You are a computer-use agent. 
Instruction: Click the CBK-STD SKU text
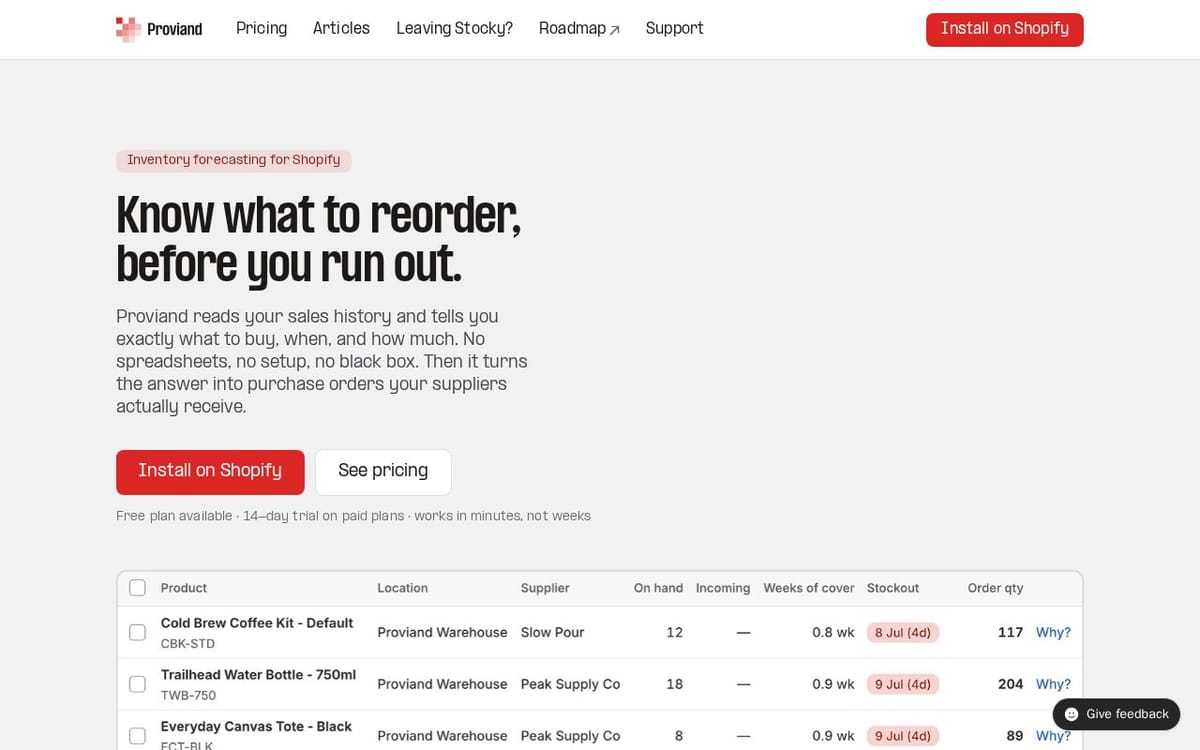(x=188, y=644)
